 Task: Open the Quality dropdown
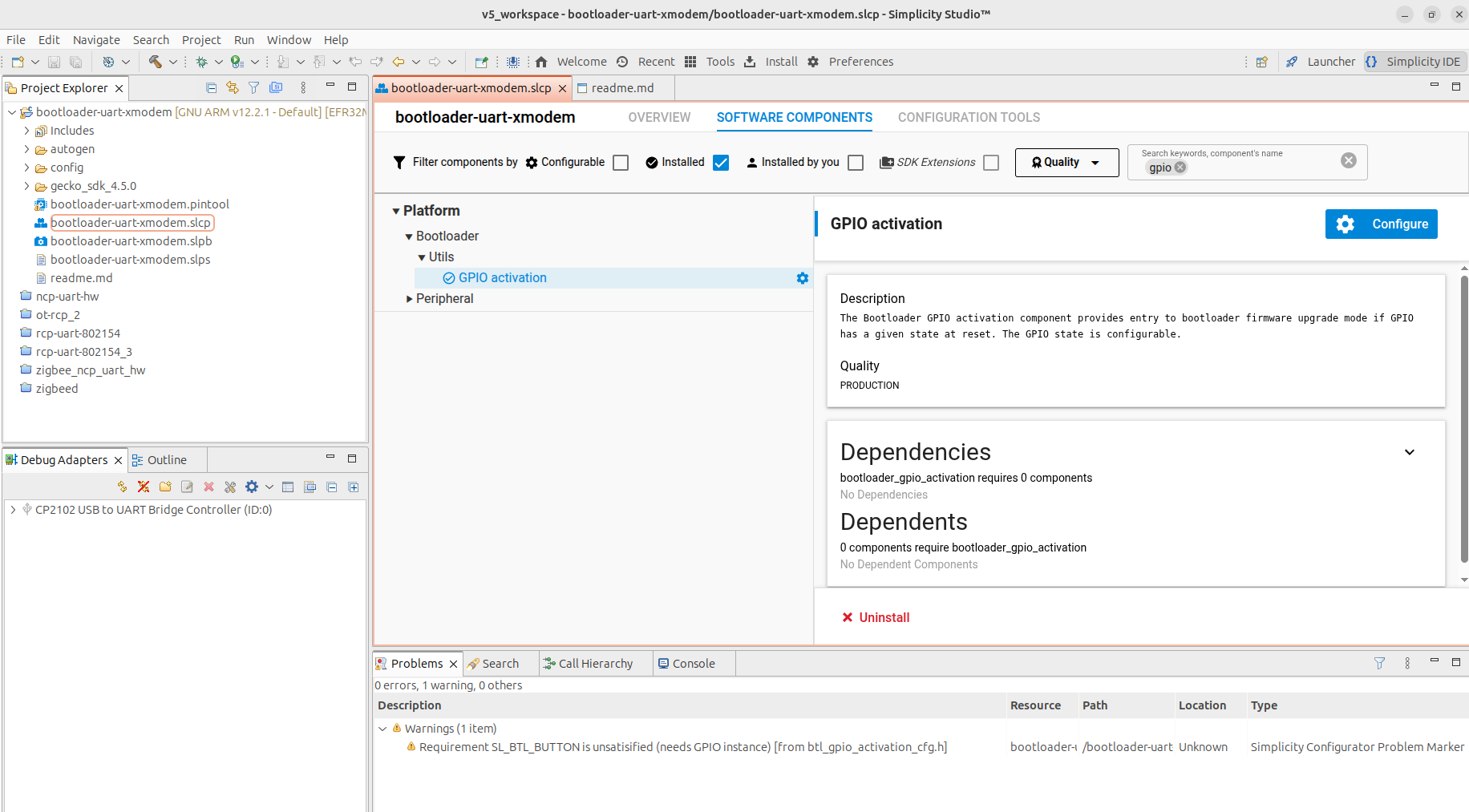[1066, 163]
